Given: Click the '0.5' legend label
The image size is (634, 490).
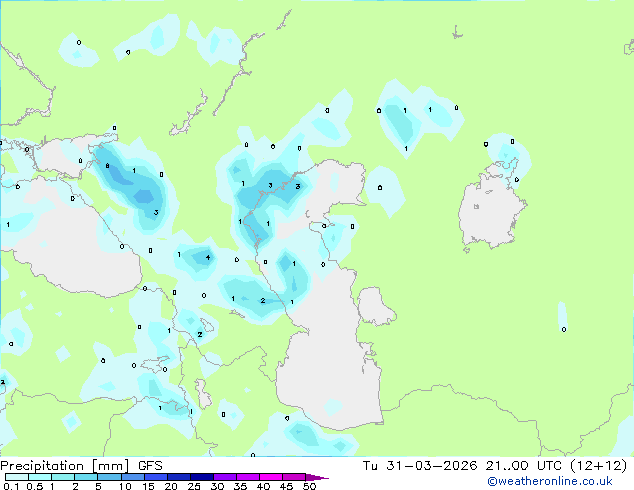Looking at the screenshot, I should tap(34, 486).
